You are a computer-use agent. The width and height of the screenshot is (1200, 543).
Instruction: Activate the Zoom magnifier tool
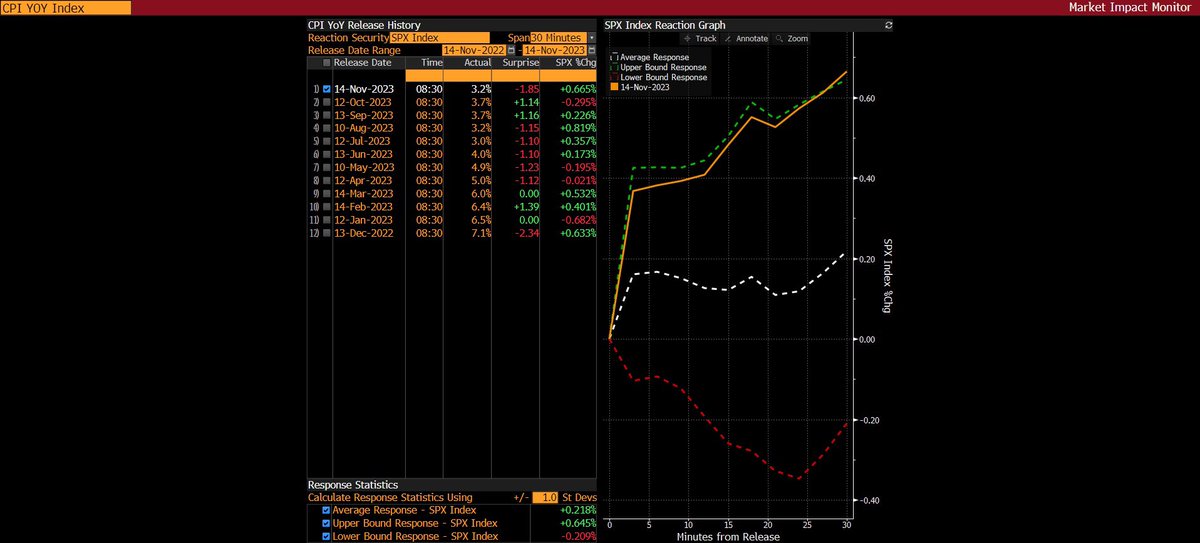[x=791, y=38]
